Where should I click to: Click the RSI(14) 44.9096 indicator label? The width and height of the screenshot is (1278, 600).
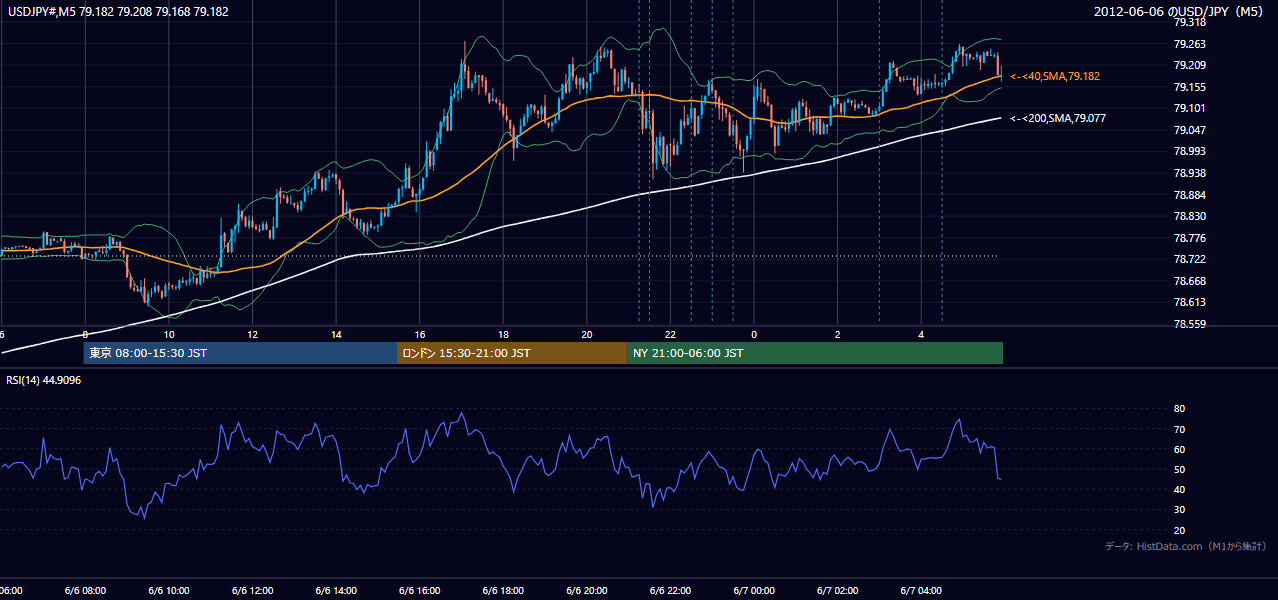coord(44,380)
